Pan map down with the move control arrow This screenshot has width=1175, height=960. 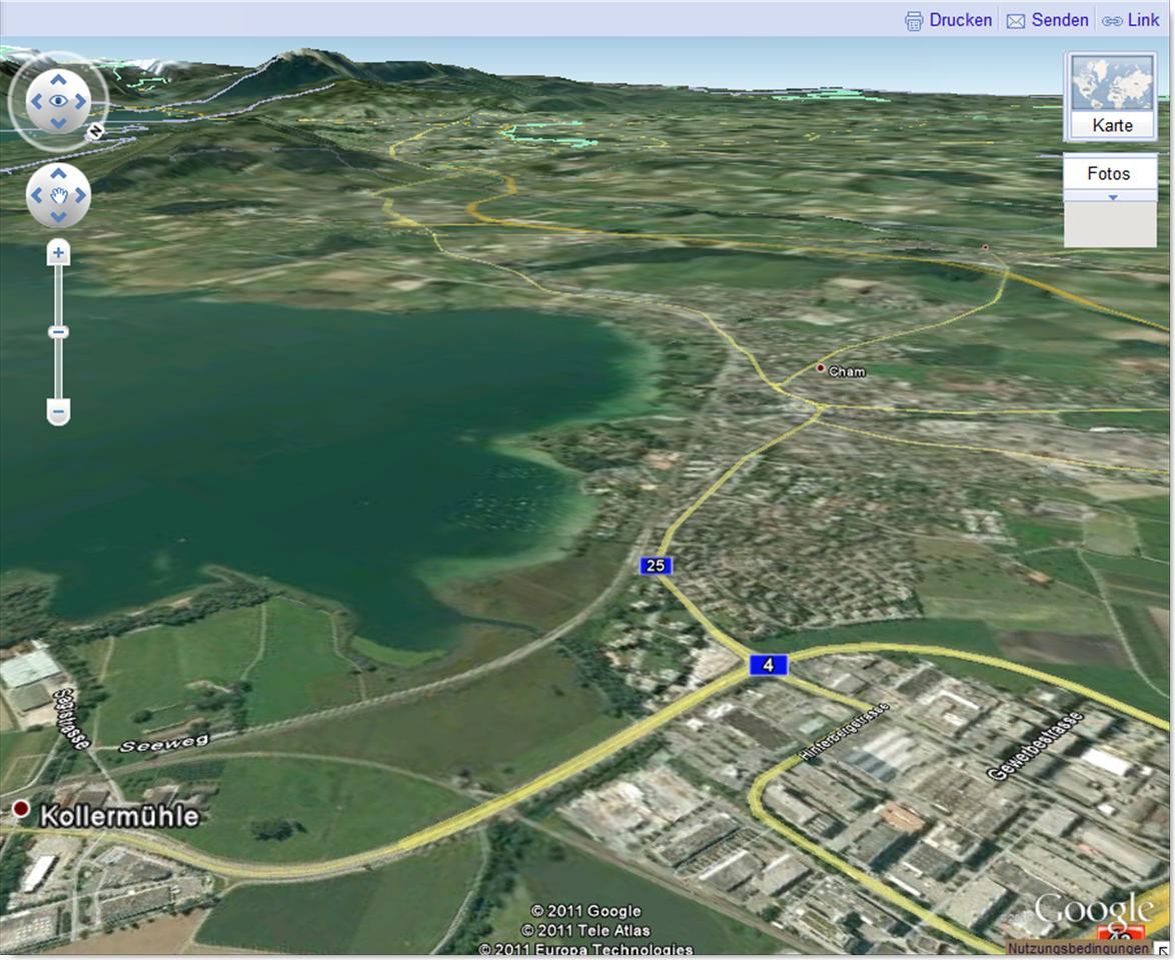coord(58,217)
